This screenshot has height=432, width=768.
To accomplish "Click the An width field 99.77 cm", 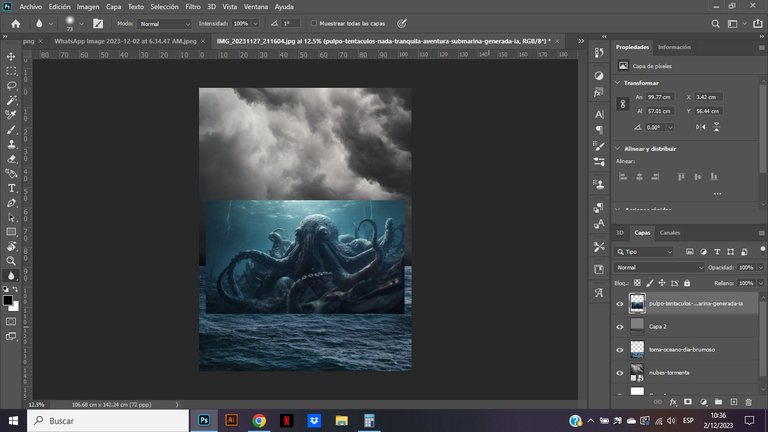I will tap(660, 97).
